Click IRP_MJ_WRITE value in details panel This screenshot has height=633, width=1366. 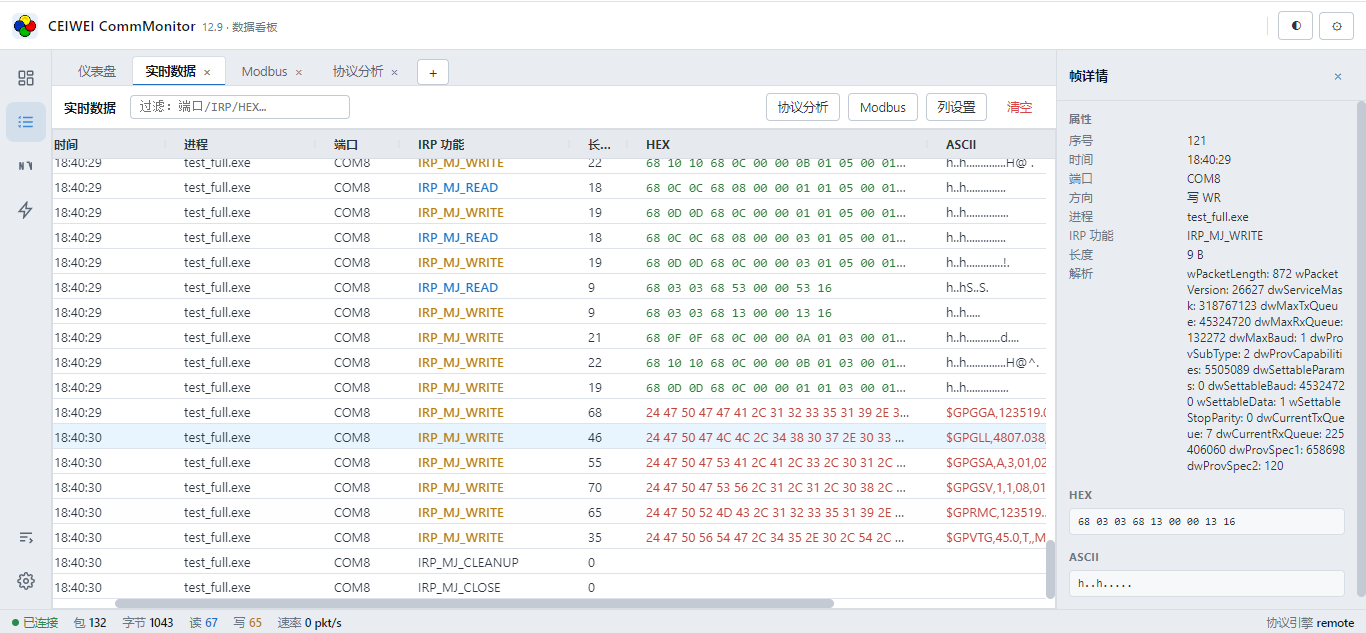(1225, 236)
